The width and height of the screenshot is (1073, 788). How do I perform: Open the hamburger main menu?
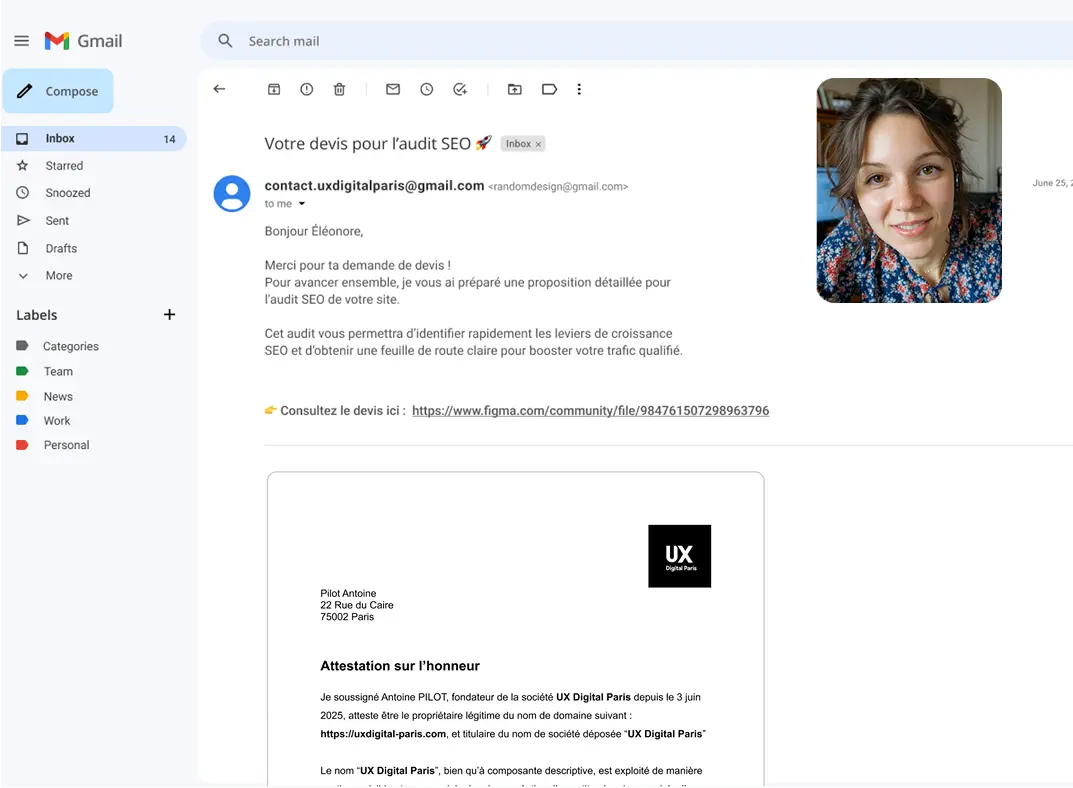[x=21, y=41]
